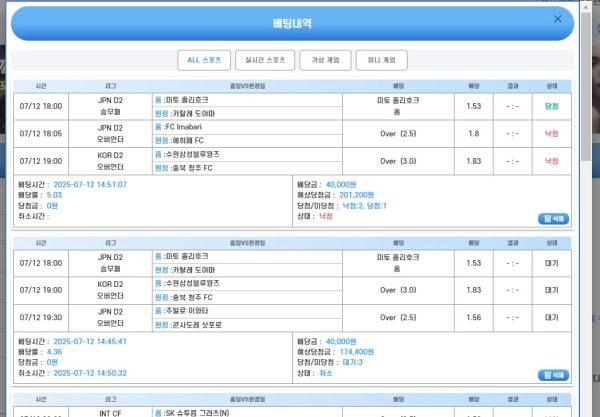Image resolution: width=600 pixels, height=417 pixels.
Task: Click the 1.8 odds value
Action: (x=474, y=134)
